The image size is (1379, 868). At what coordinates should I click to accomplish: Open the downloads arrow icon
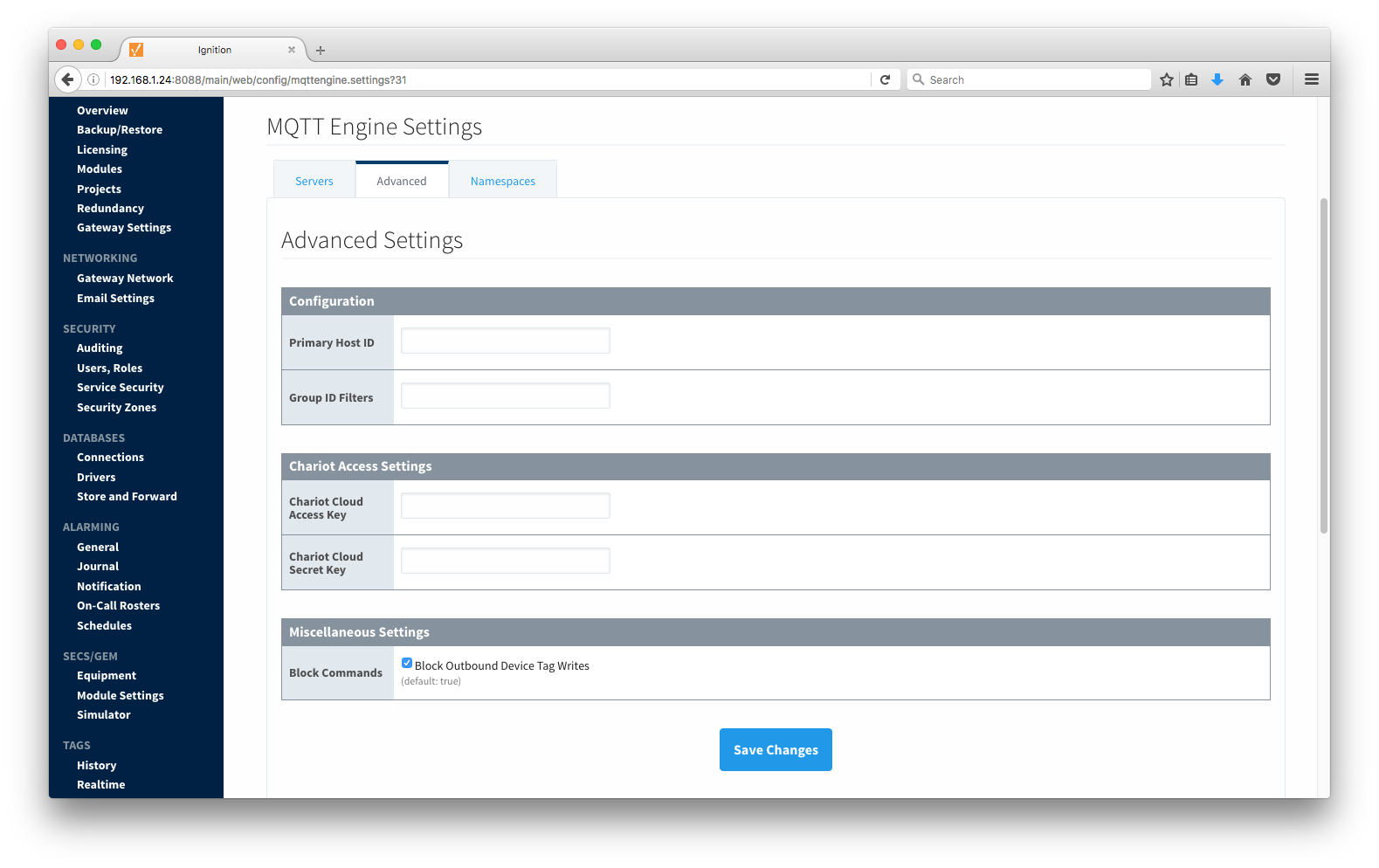(1217, 79)
